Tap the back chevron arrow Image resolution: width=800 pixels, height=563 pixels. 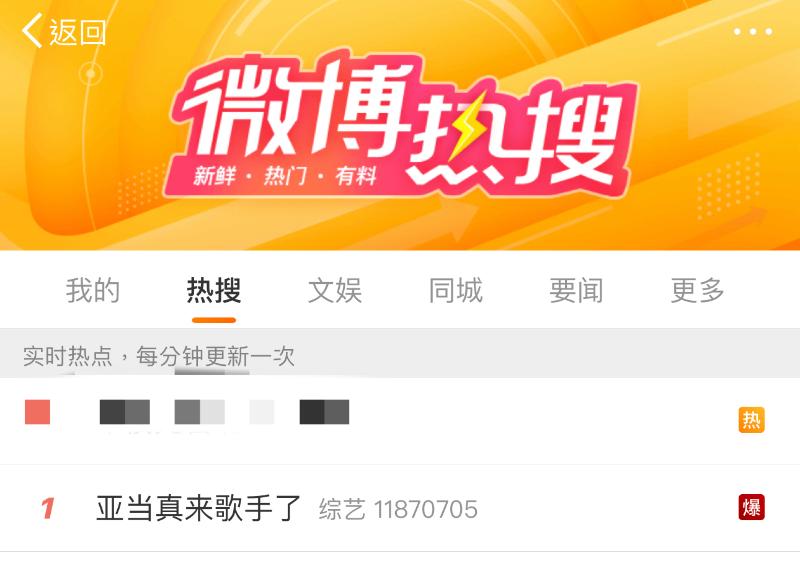[32, 31]
